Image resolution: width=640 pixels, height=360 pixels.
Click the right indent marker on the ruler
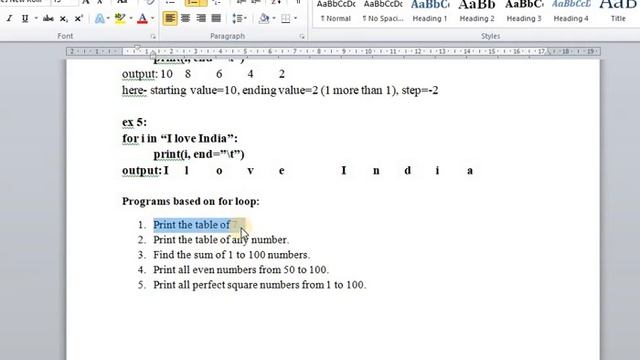pos(550,53)
